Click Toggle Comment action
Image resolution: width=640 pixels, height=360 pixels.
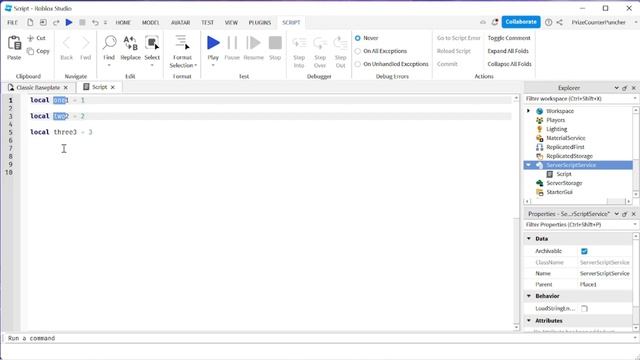coord(509,38)
